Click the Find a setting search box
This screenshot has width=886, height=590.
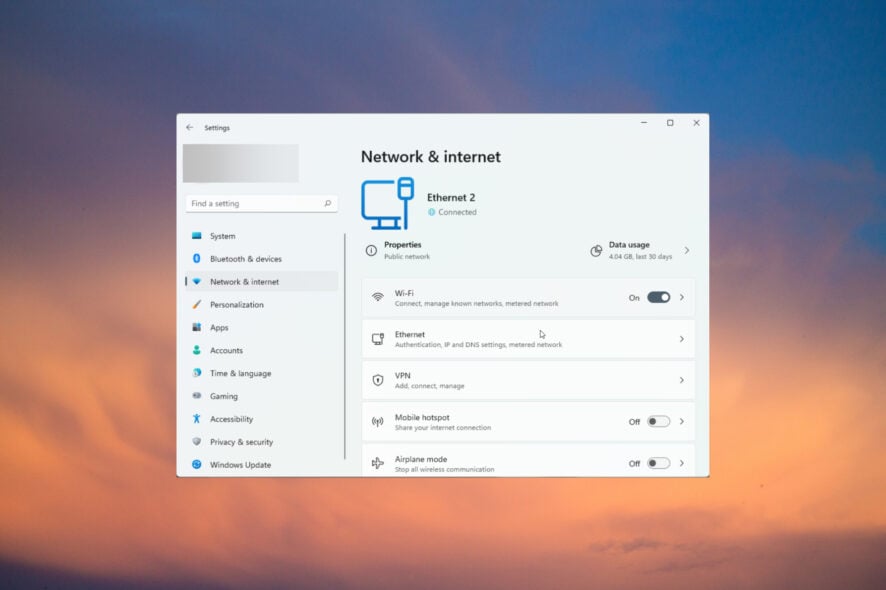click(262, 203)
